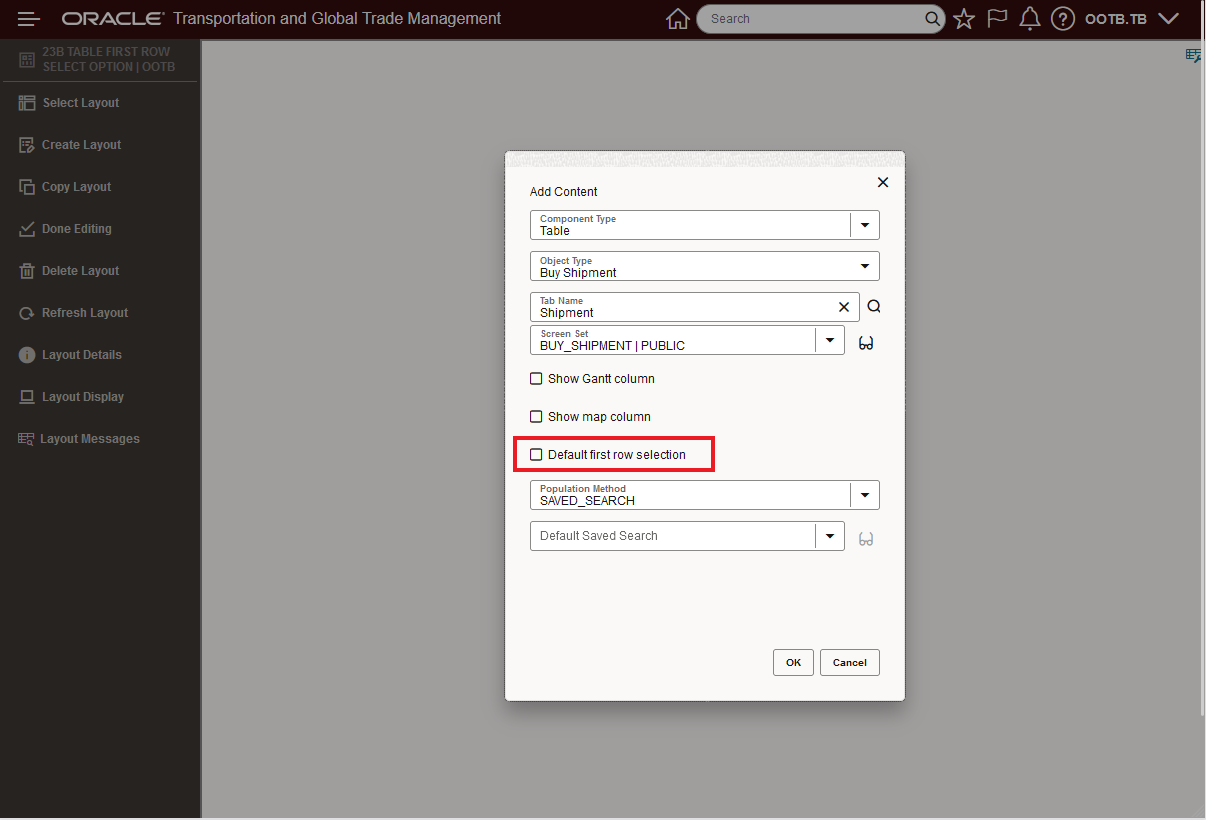Expand the Population Method dropdown

point(865,495)
